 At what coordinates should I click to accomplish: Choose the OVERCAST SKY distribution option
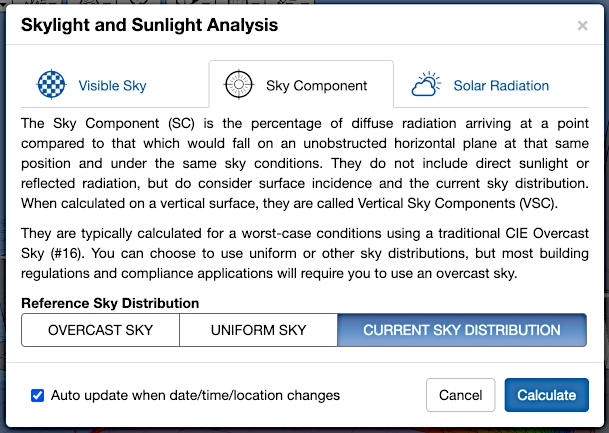click(x=100, y=330)
